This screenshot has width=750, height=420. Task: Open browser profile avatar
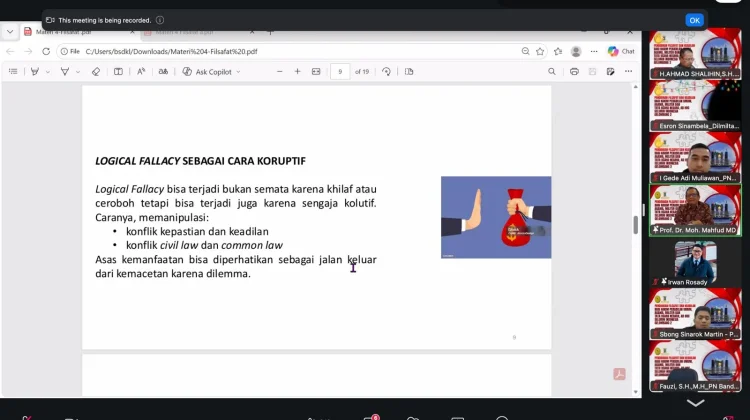click(576, 51)
